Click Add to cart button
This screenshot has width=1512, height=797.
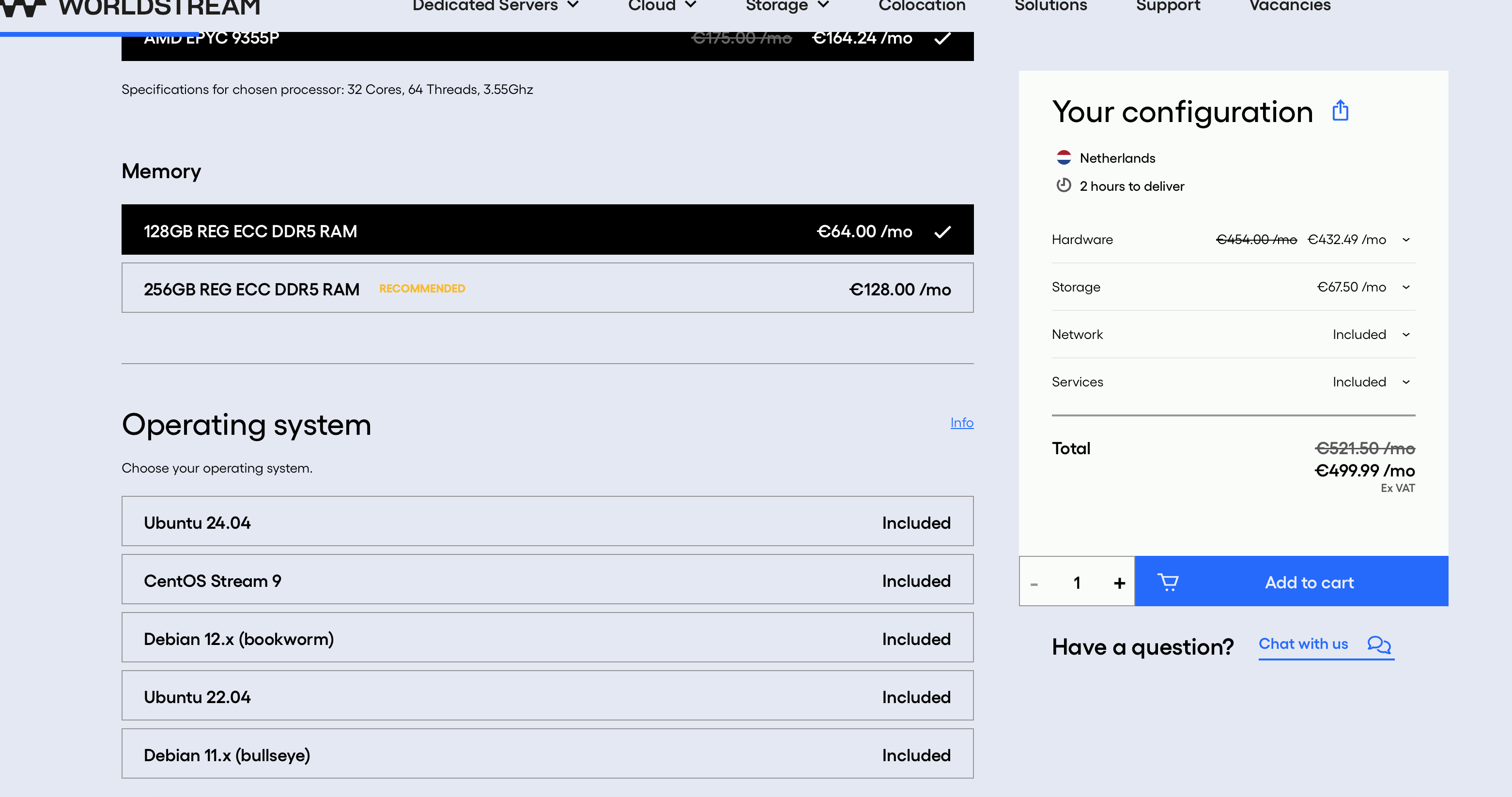click(1309, 582)
